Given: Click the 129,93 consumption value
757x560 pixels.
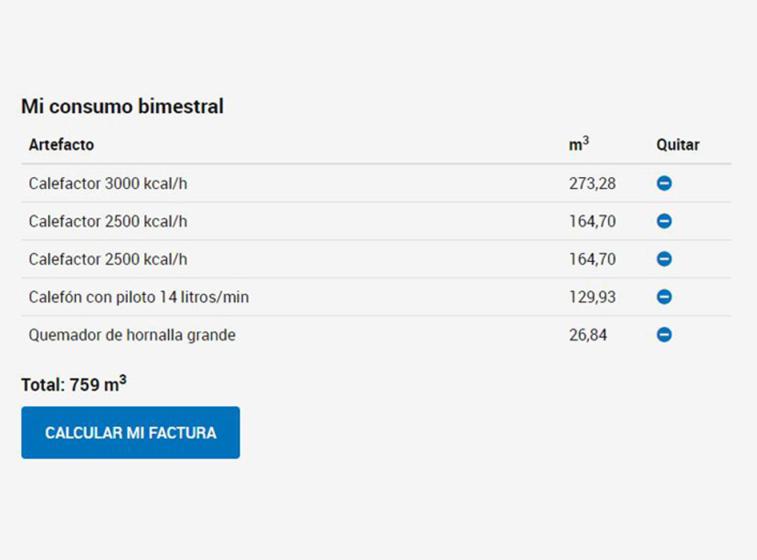Looking at the screenshot, I should (592, 297).
